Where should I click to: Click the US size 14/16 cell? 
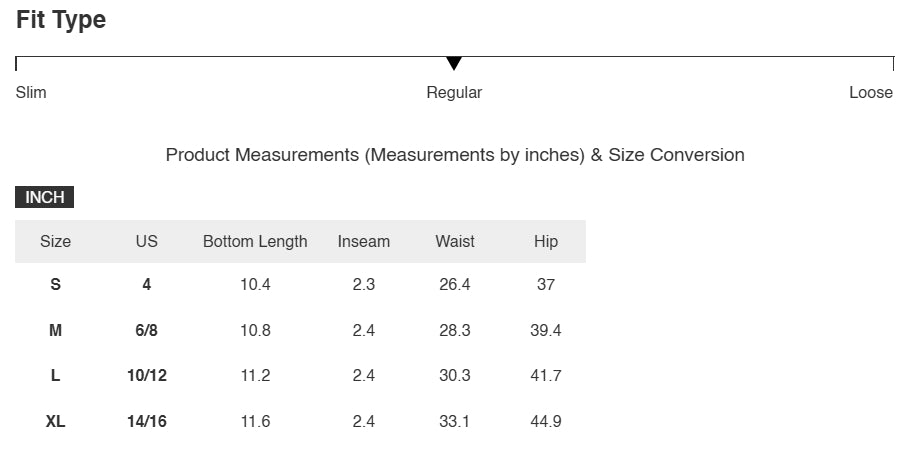pos(147,421)
